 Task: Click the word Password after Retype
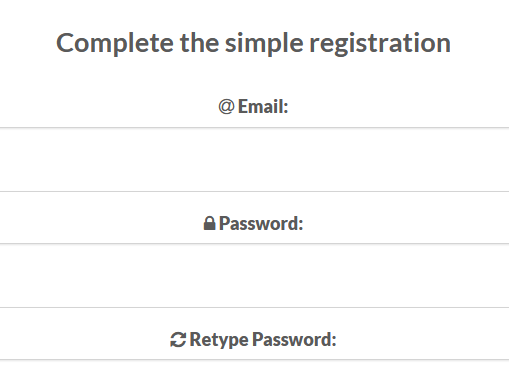pyautogui.click(x=294, y=340)
